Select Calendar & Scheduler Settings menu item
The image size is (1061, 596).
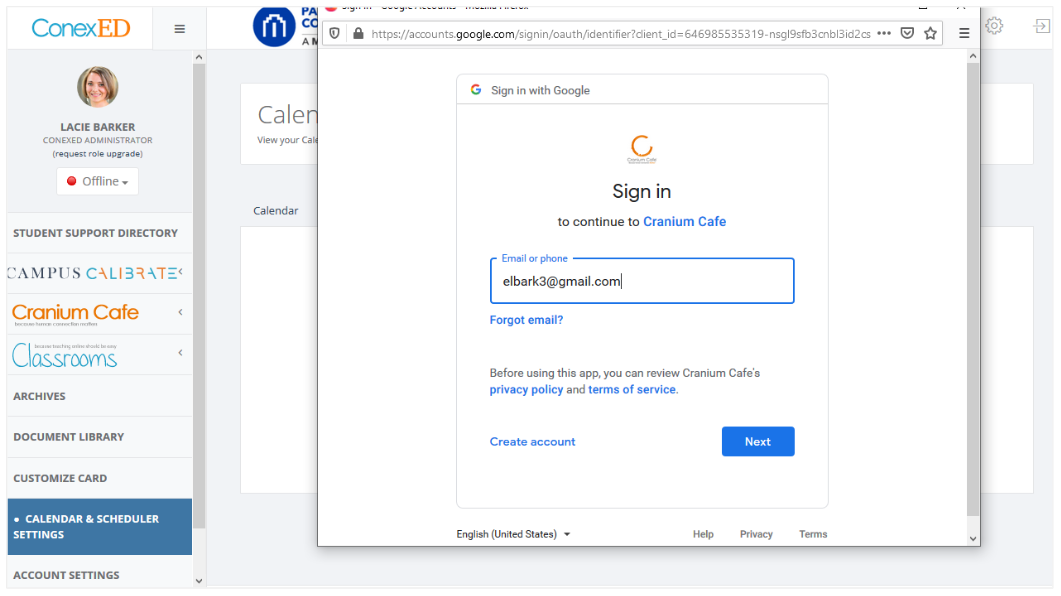(x=98, y=527)
